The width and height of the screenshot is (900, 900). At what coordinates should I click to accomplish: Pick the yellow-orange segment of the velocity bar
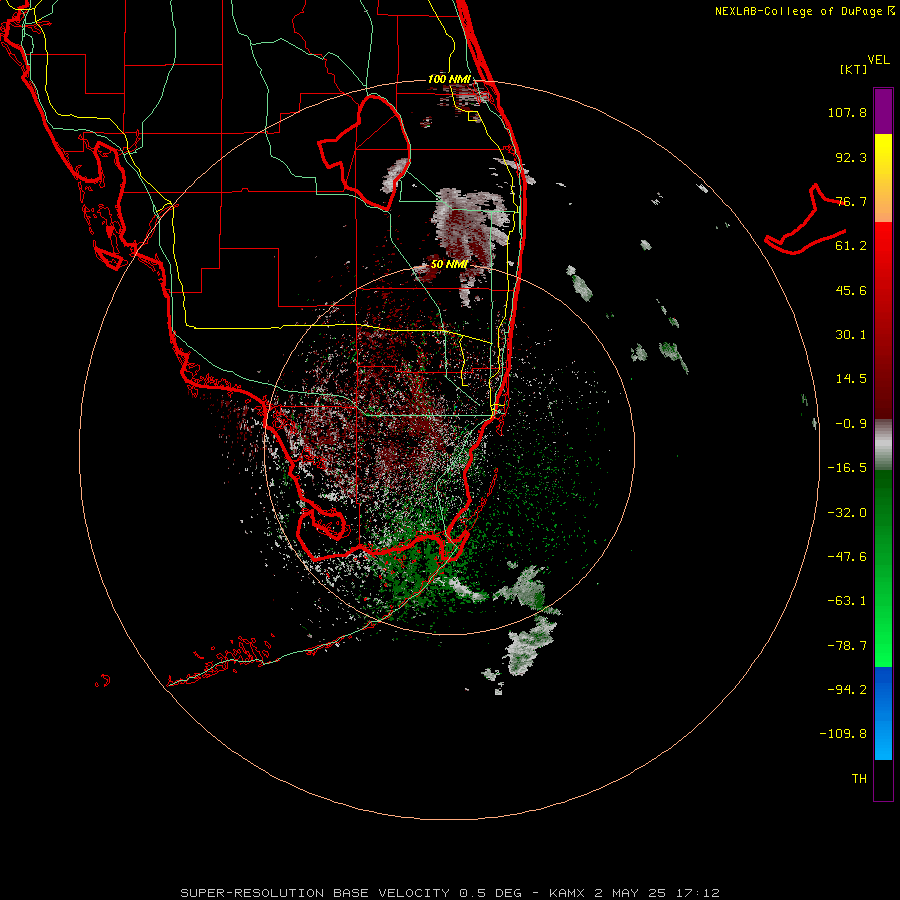(883, 178)
